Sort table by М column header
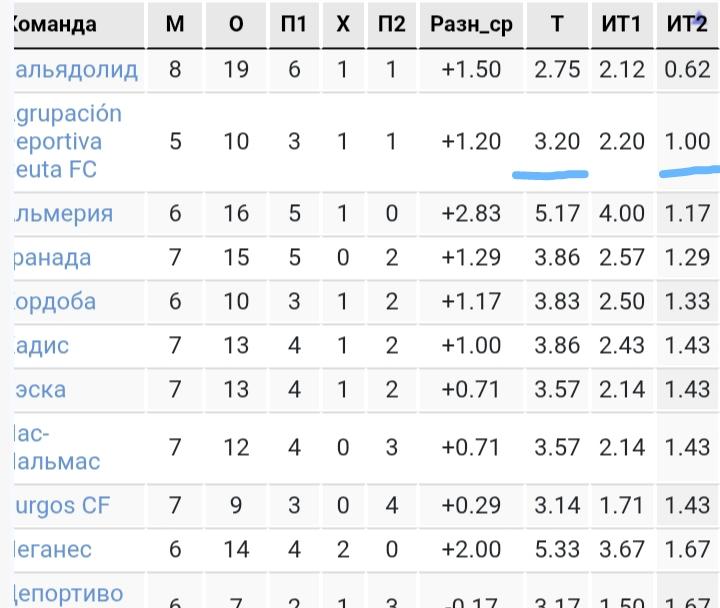 click(175, 24)
